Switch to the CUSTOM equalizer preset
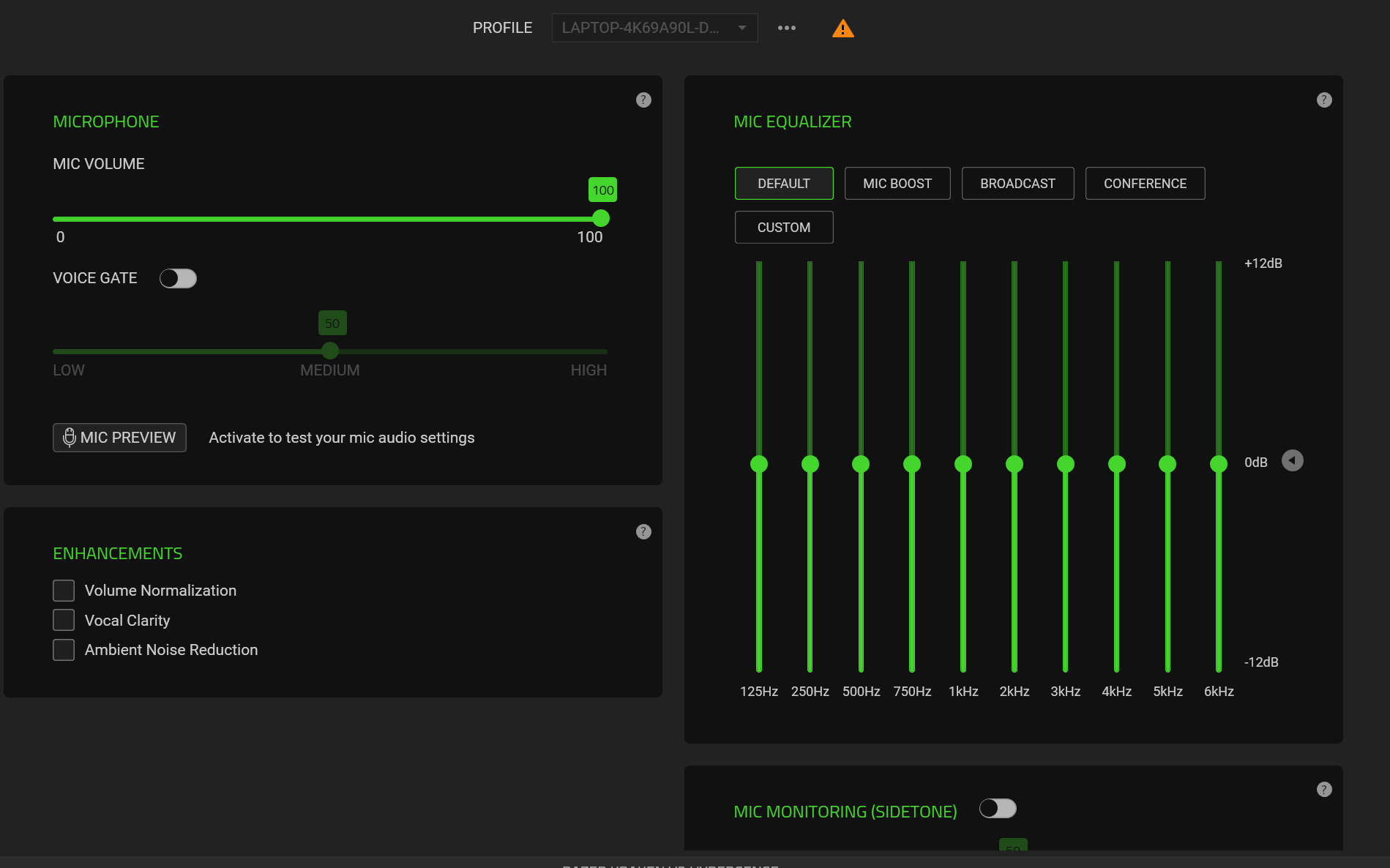This screenshot has height=868, width=1390. pyautogui.click(x=784, y=228)
